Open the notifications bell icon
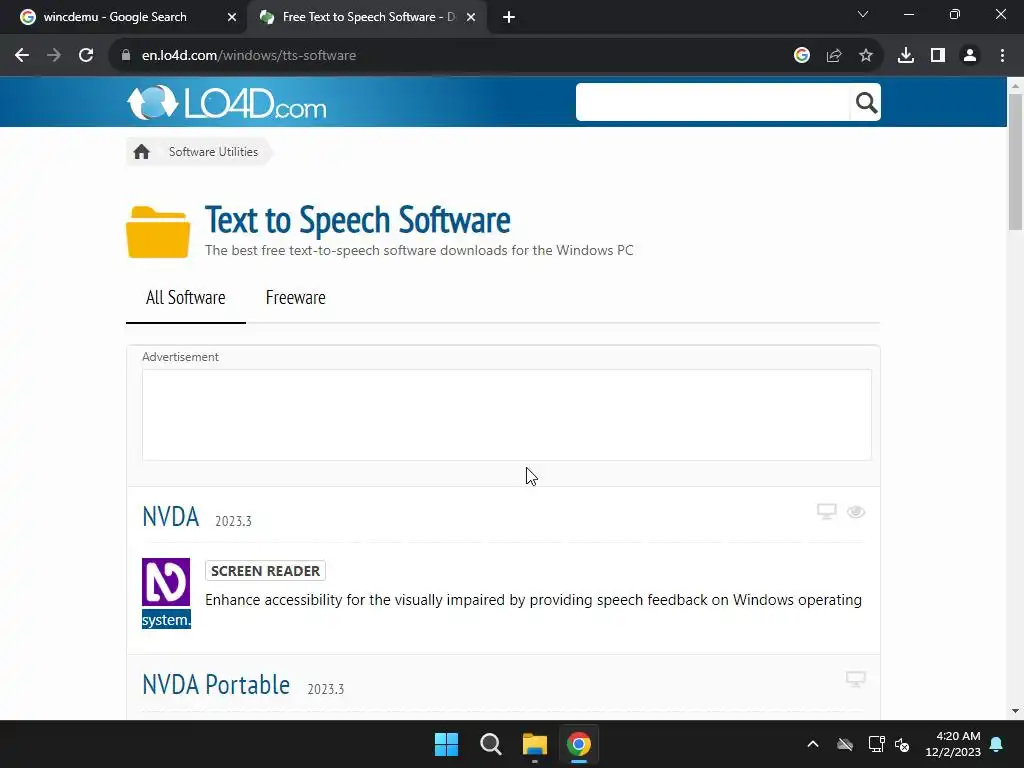The image size is (1024, 768). pyautogui.click(x=997, y=744)
